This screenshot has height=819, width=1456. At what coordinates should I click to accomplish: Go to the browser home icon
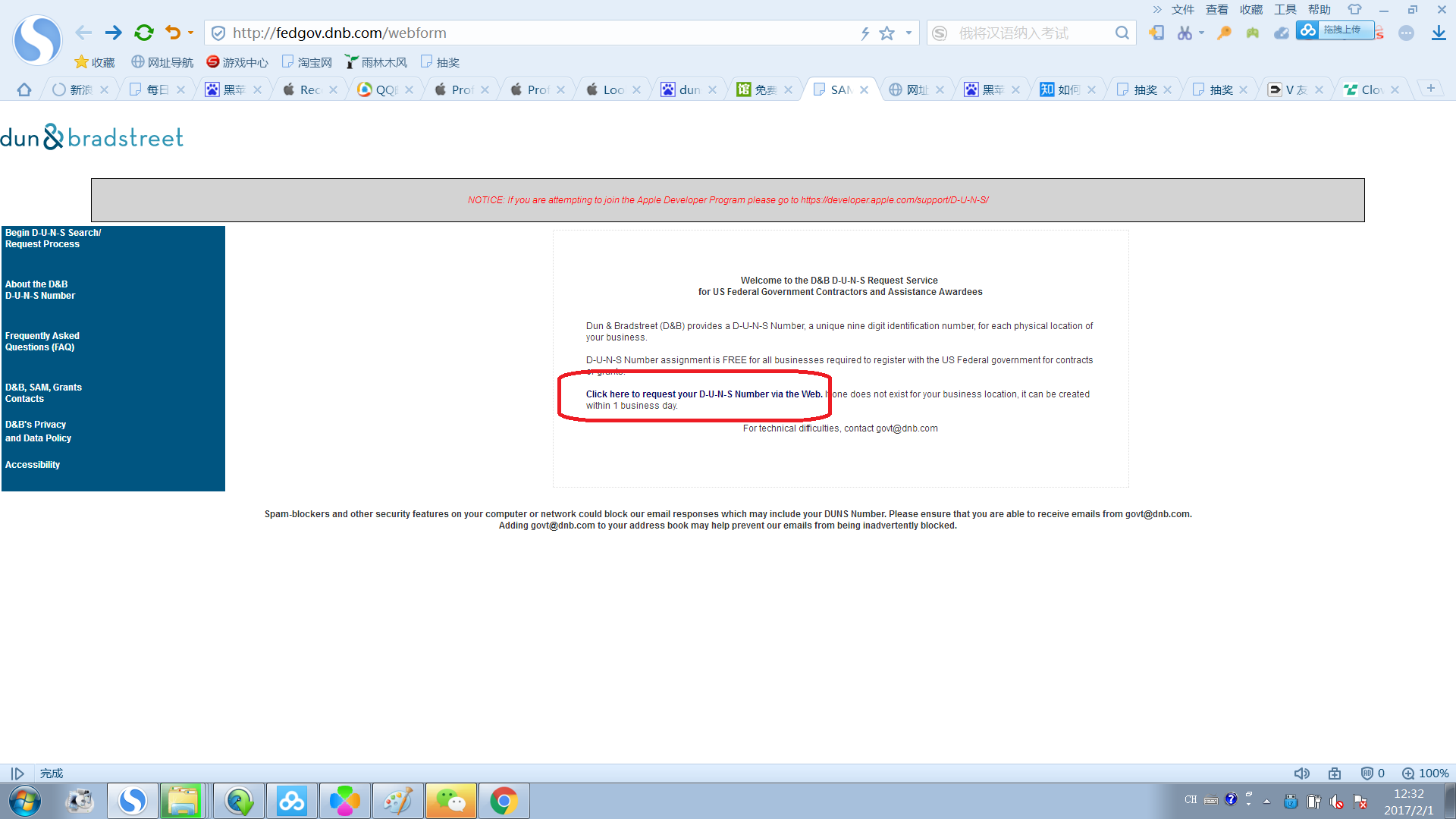[x=24, y=89]
